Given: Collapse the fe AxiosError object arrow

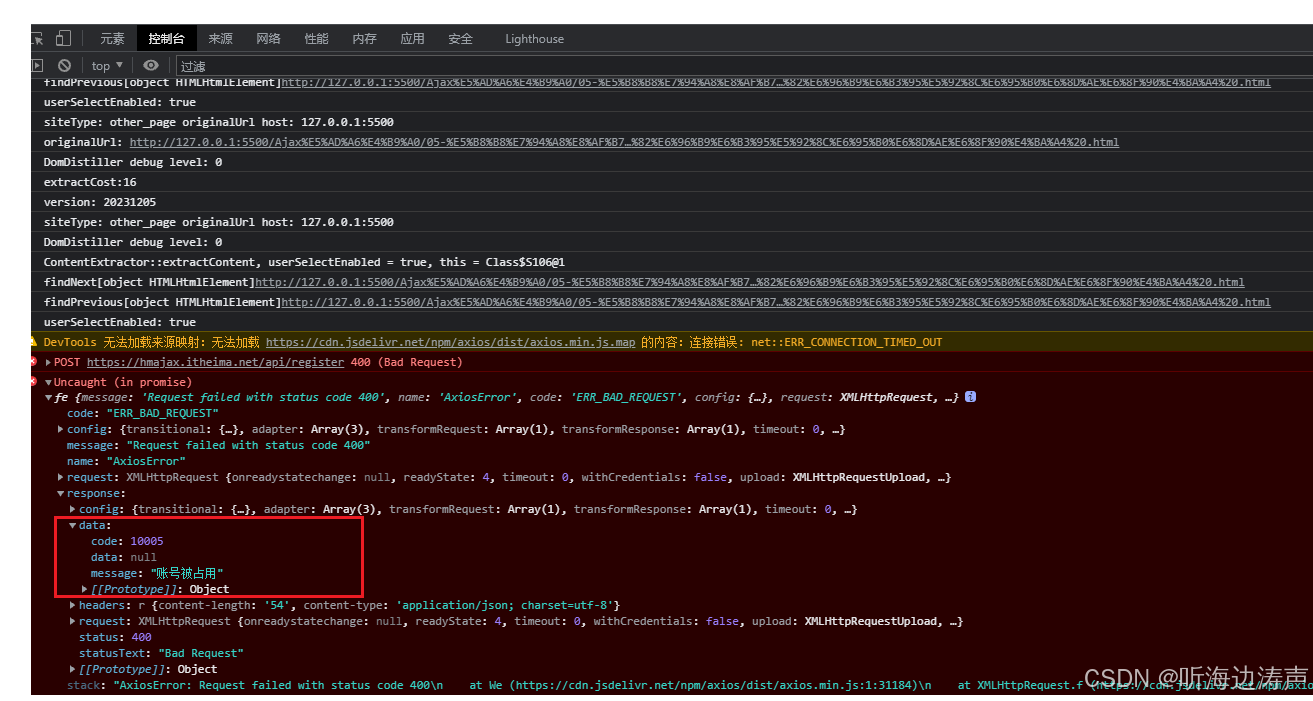Looking at the screenshot, I should [48, 398].
